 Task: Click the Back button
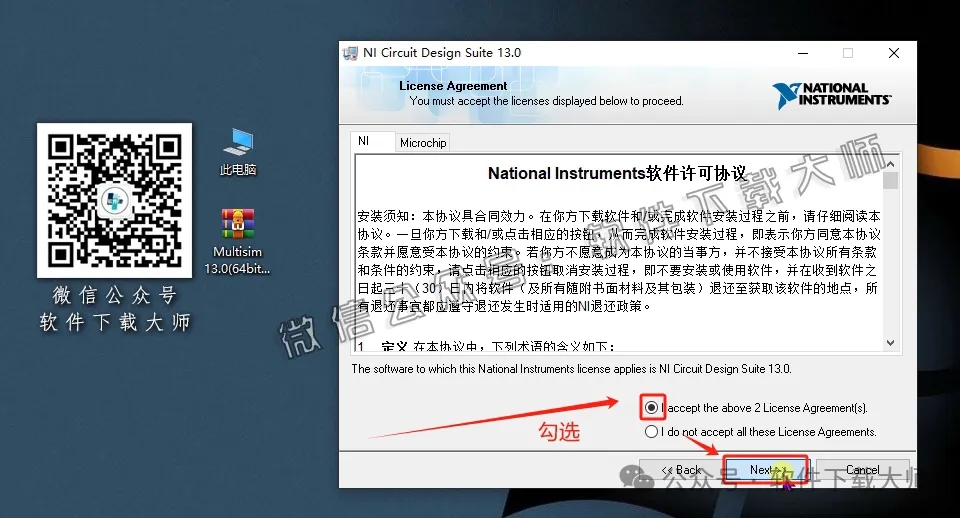tap(680, 470)
